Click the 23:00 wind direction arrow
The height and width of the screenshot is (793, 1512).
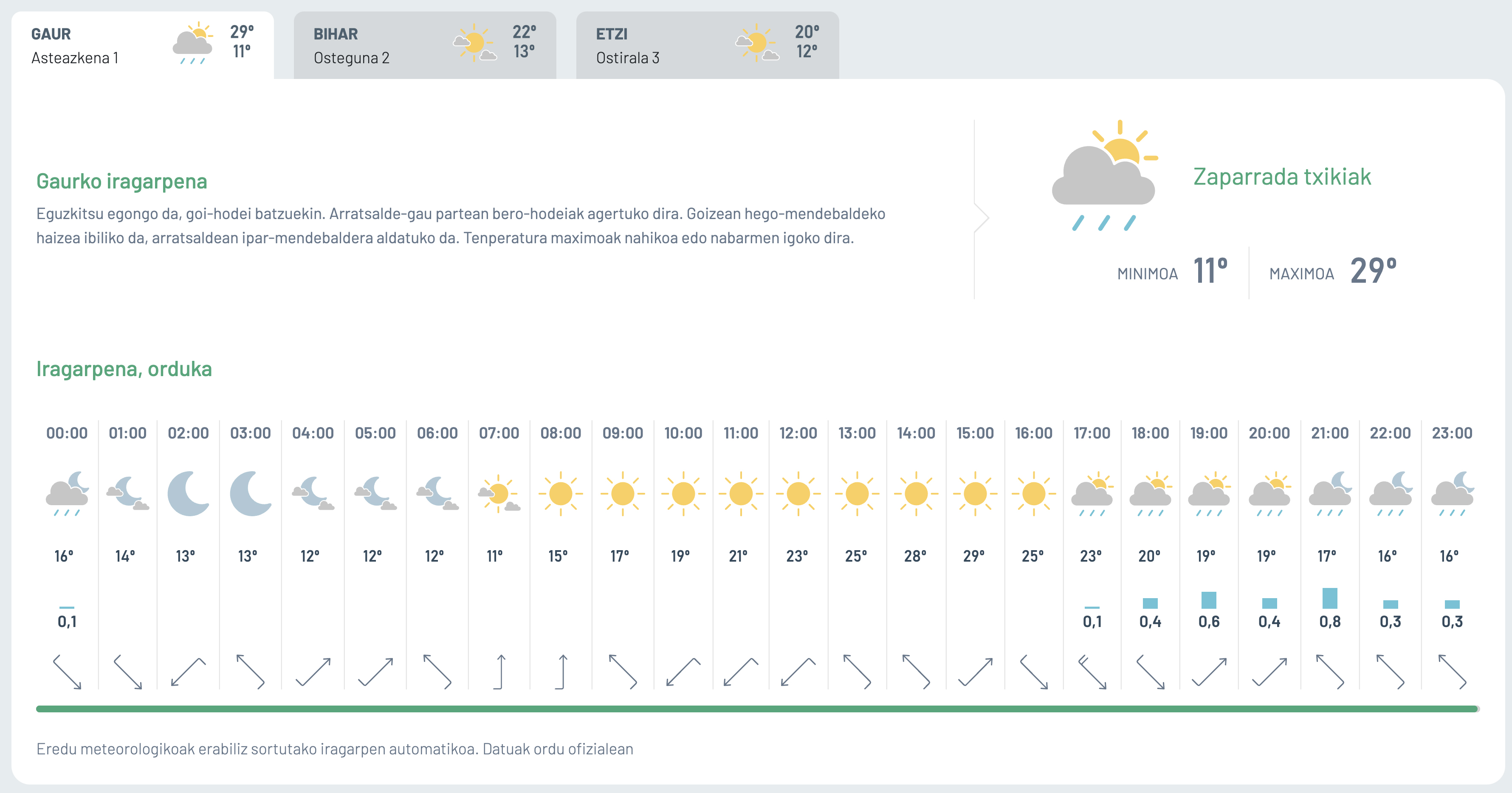(x=1452, y=672)
